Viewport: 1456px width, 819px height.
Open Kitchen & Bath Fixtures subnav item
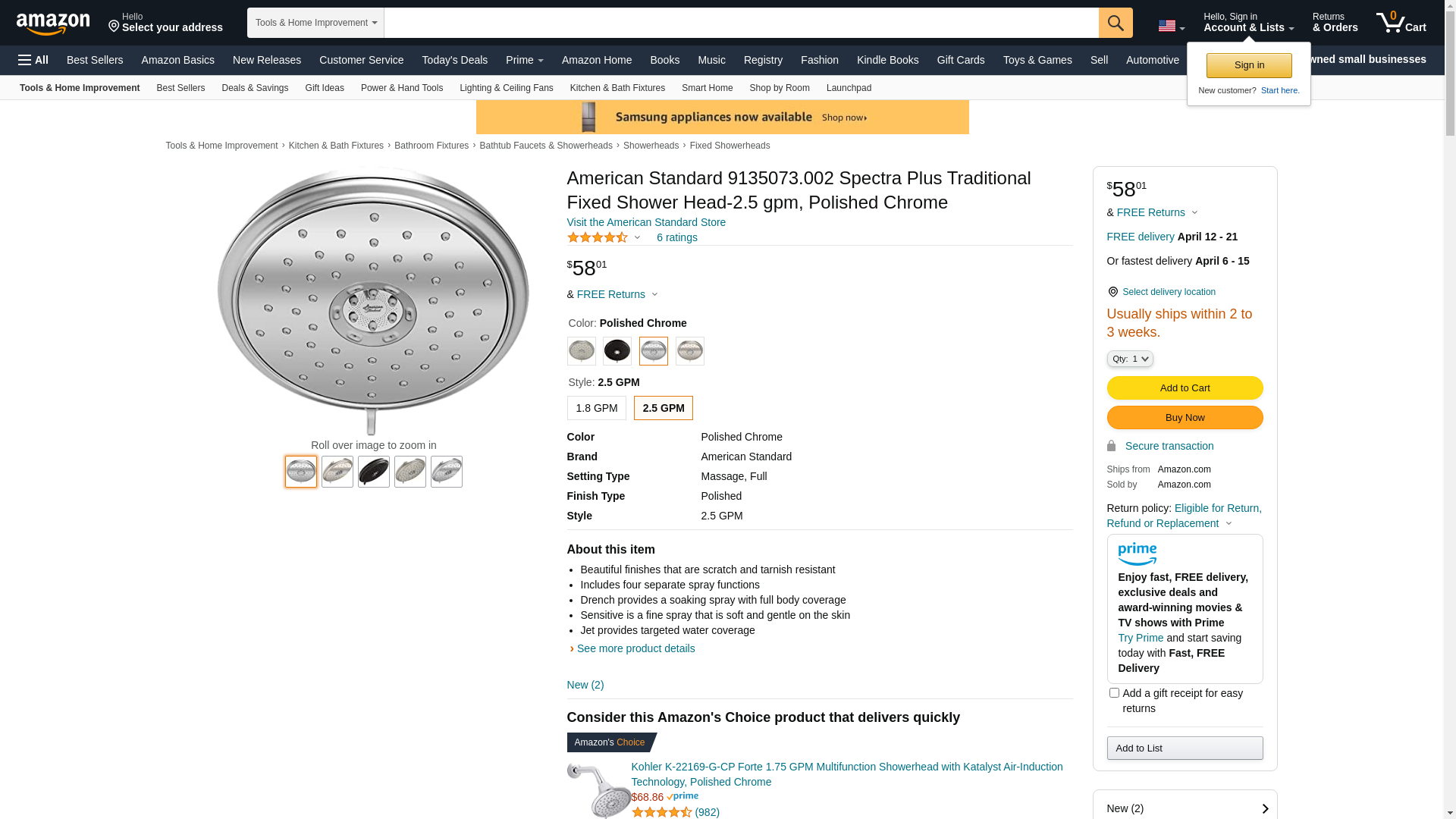(617, 88)
